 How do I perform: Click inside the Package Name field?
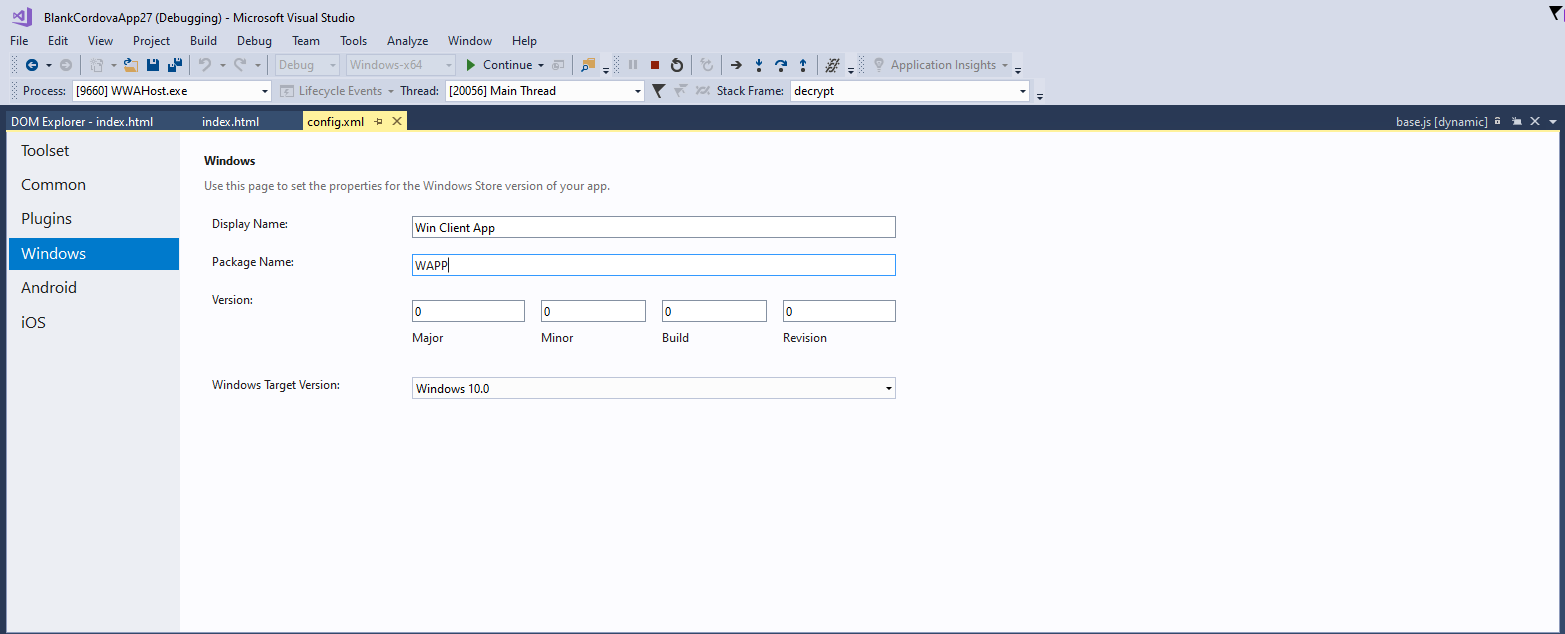point(653,264)
